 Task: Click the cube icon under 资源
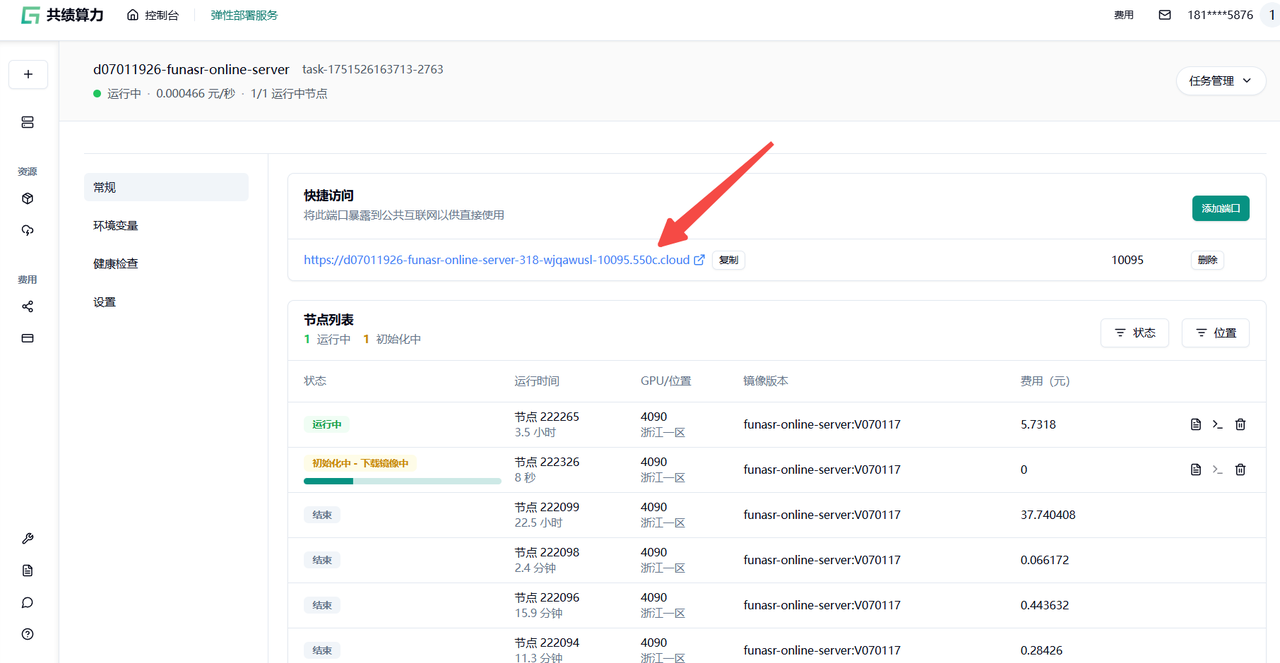point(28,199)
